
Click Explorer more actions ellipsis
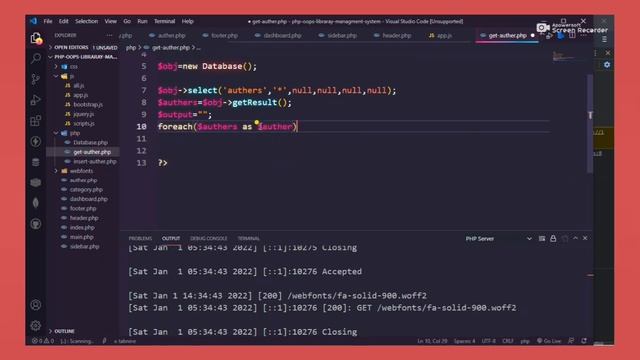109,36
